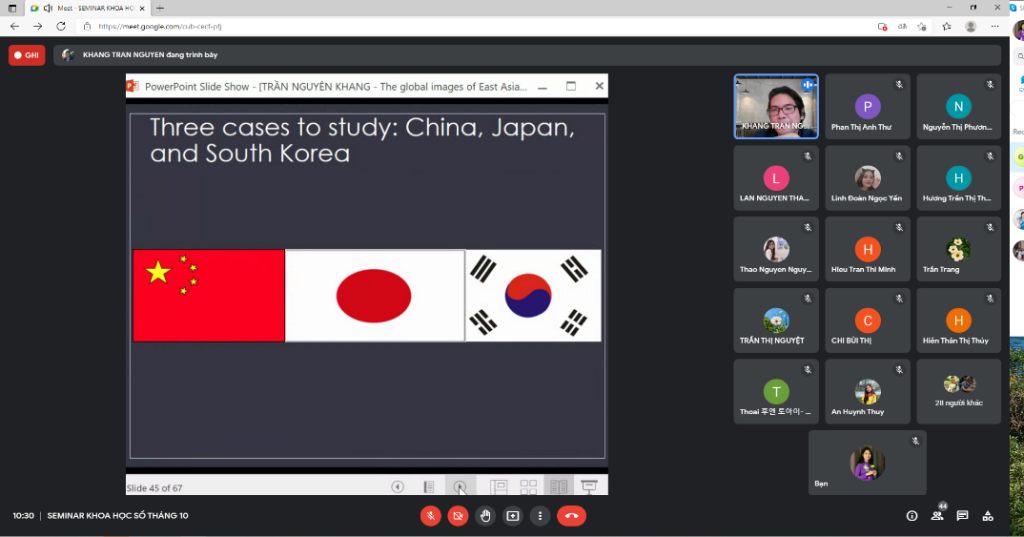1024x537 pixels.
Task: Open the chat panel icon
Action: 963,516
